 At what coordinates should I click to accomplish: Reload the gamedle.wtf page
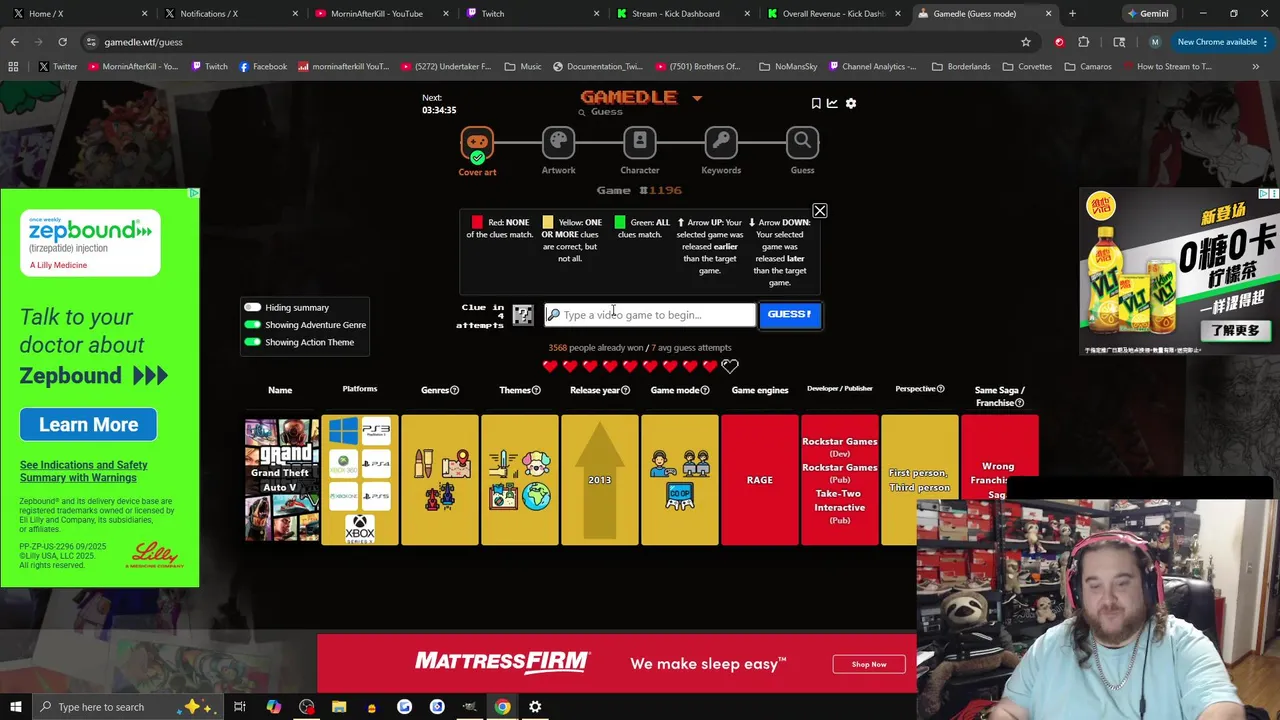(x=62, y=42)
